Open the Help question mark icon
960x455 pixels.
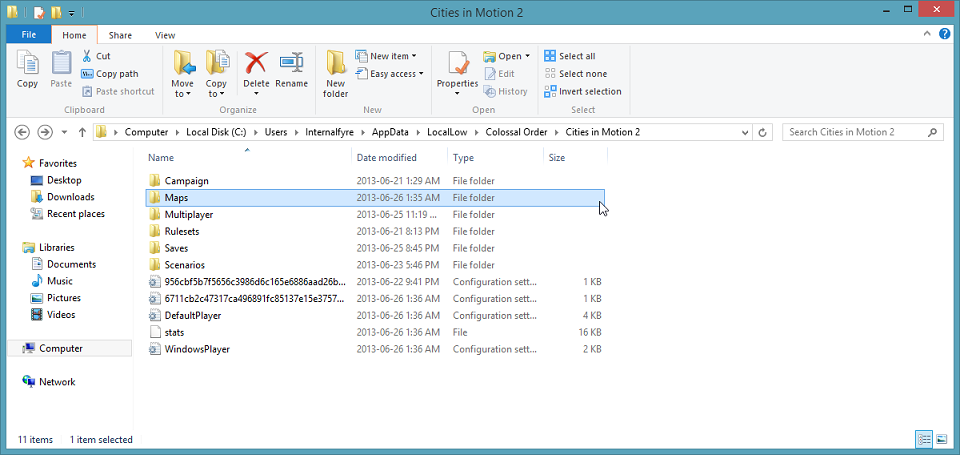[x=945, y=34]
